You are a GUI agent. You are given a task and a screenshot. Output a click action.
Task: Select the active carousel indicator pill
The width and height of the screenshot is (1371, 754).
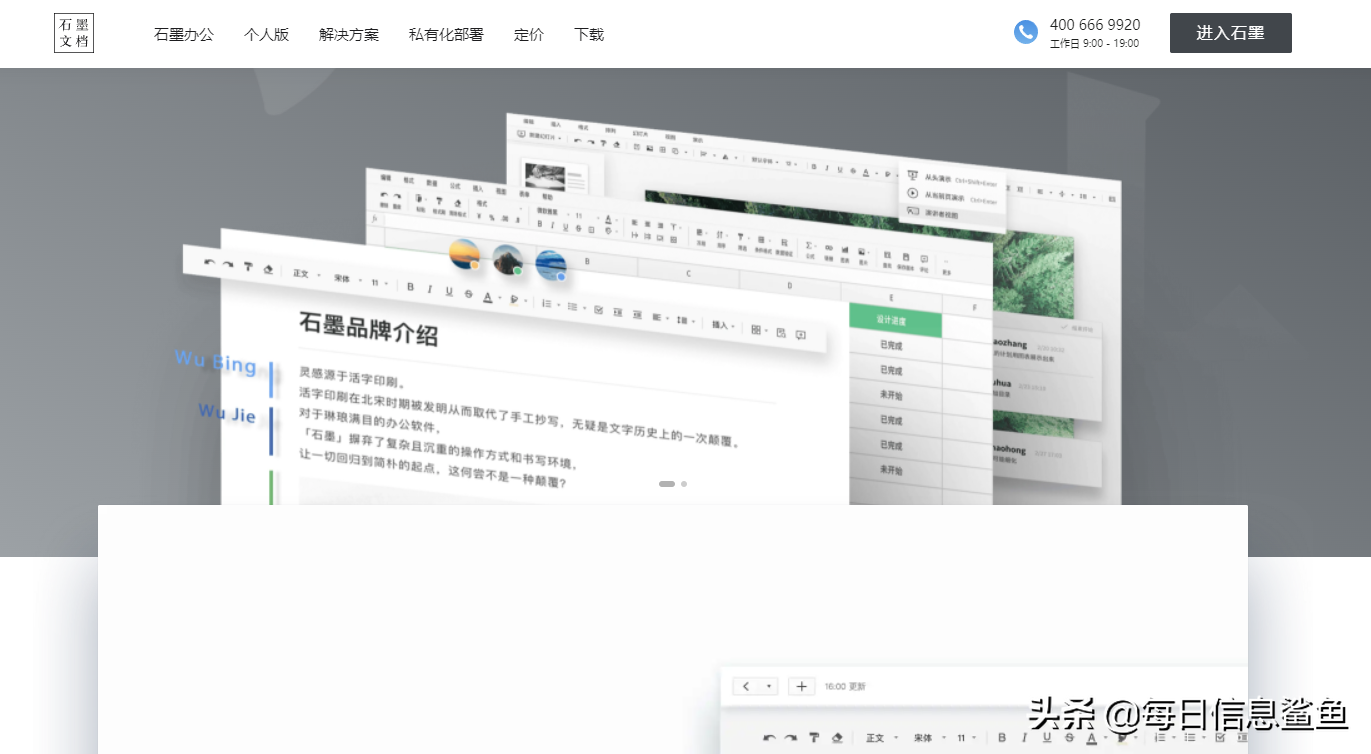(667, 484)
